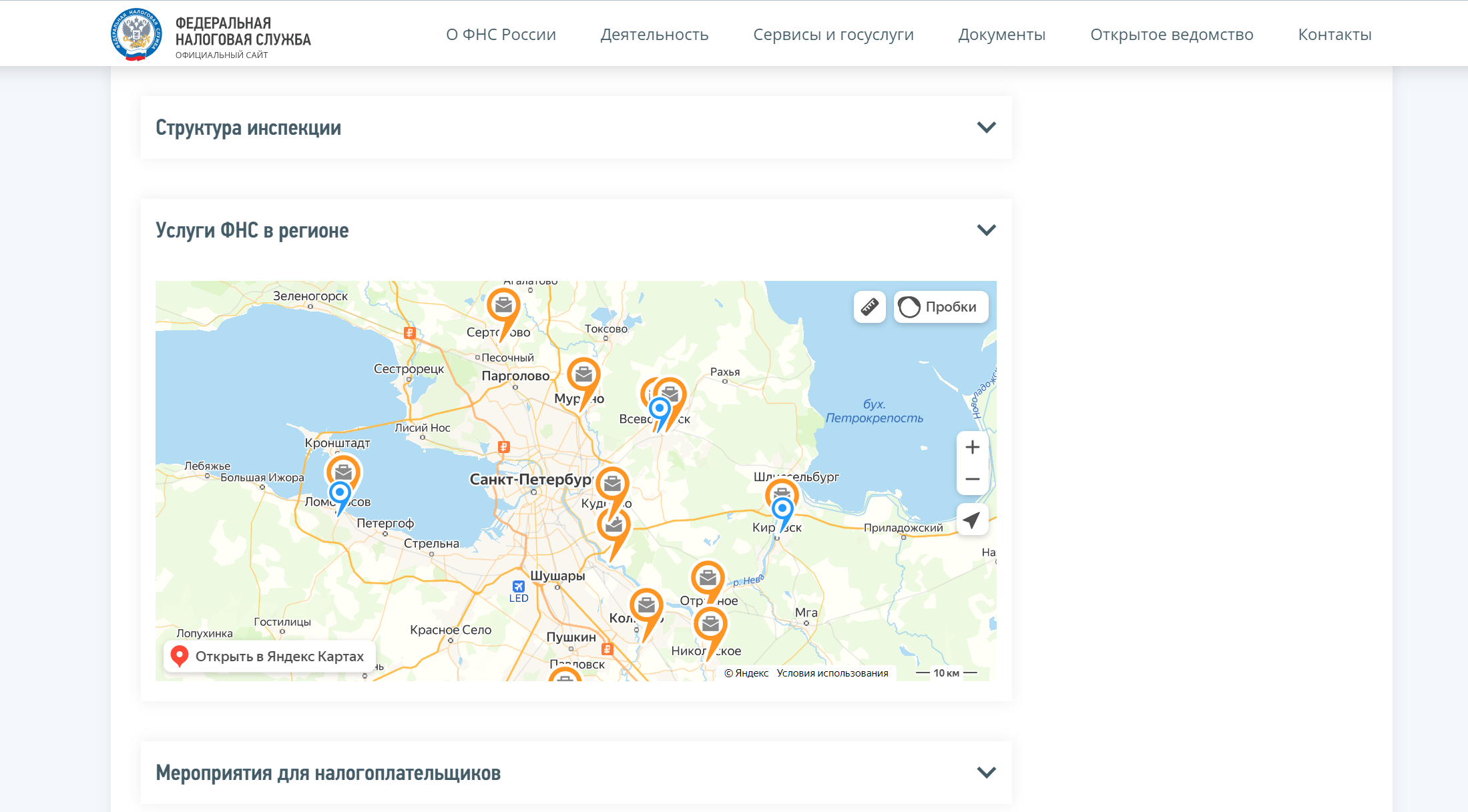Click the Приладожский label on map

[x=903, y=528]
